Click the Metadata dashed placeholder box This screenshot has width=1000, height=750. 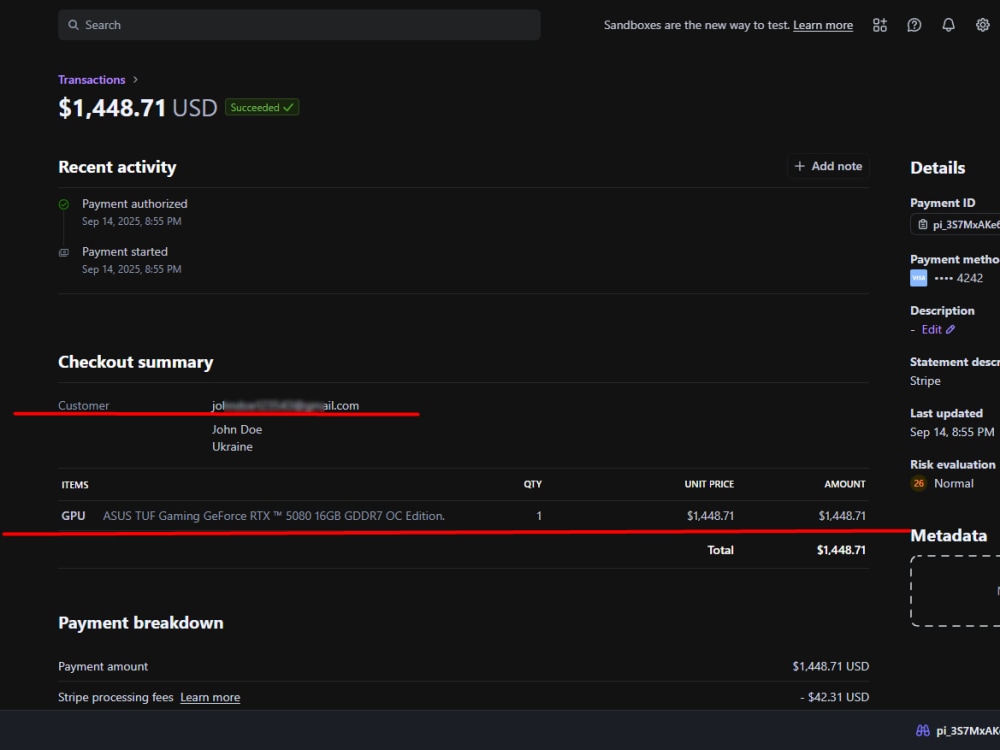coord(955,591)
